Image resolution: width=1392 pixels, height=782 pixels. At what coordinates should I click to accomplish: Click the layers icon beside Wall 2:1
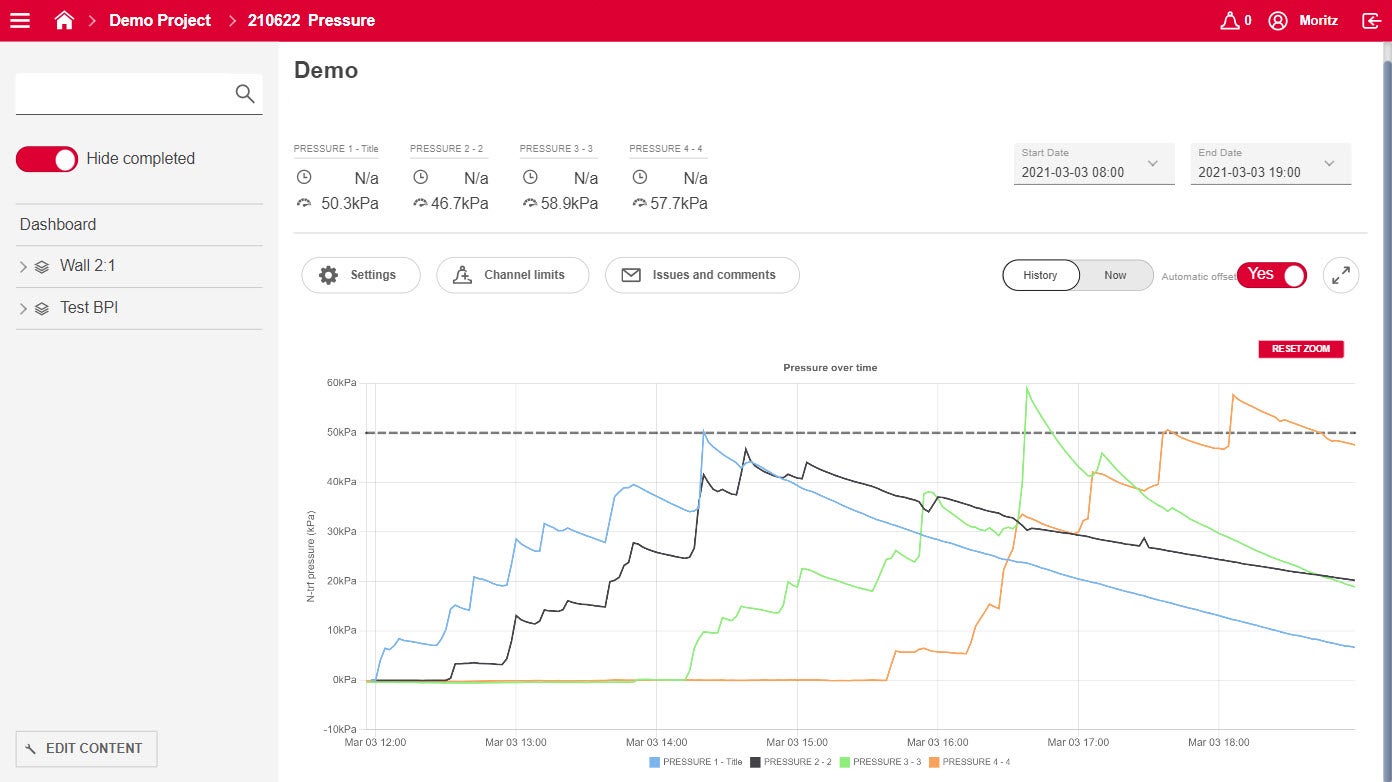42,267
